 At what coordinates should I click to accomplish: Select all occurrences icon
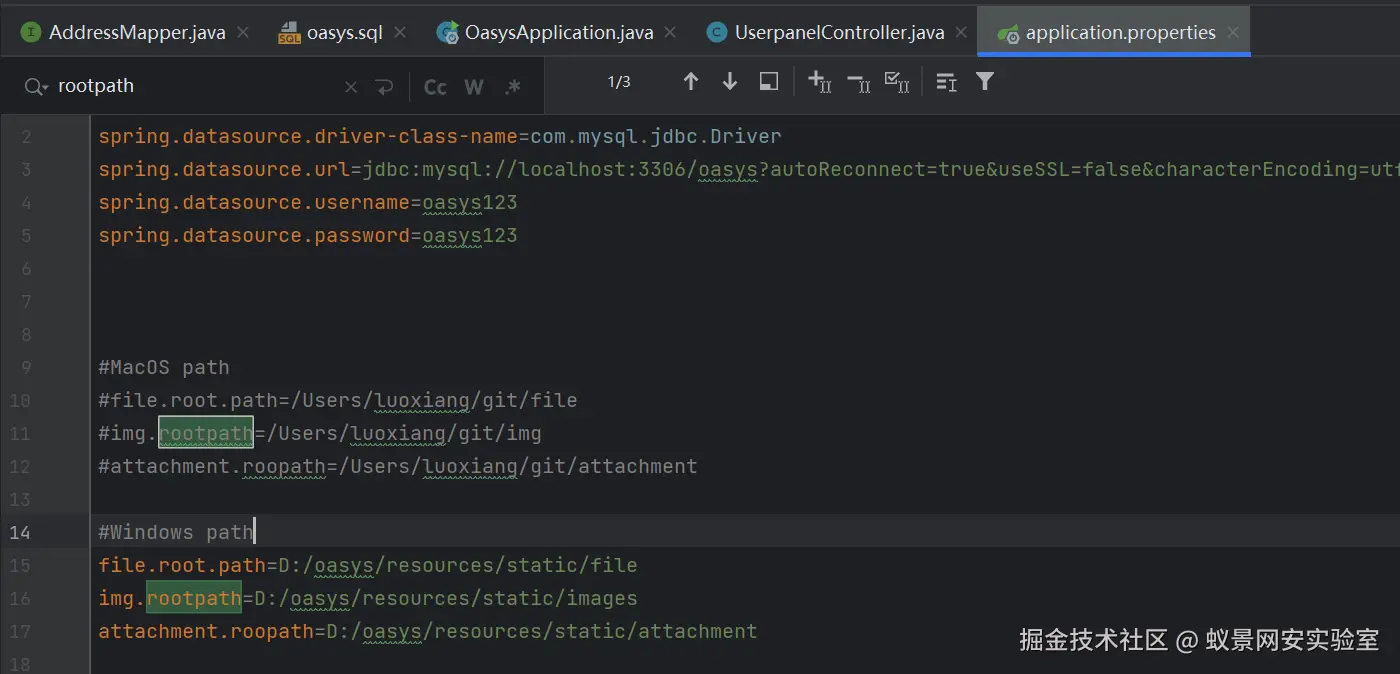[x=897, y=82]
